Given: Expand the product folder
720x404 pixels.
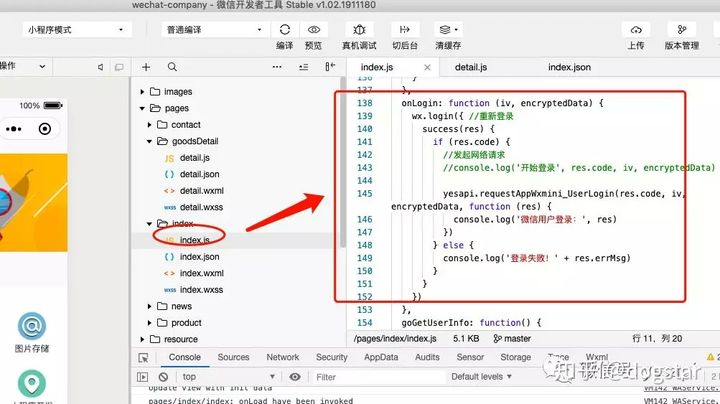Looking at the screenshot, I should point(149,323).
